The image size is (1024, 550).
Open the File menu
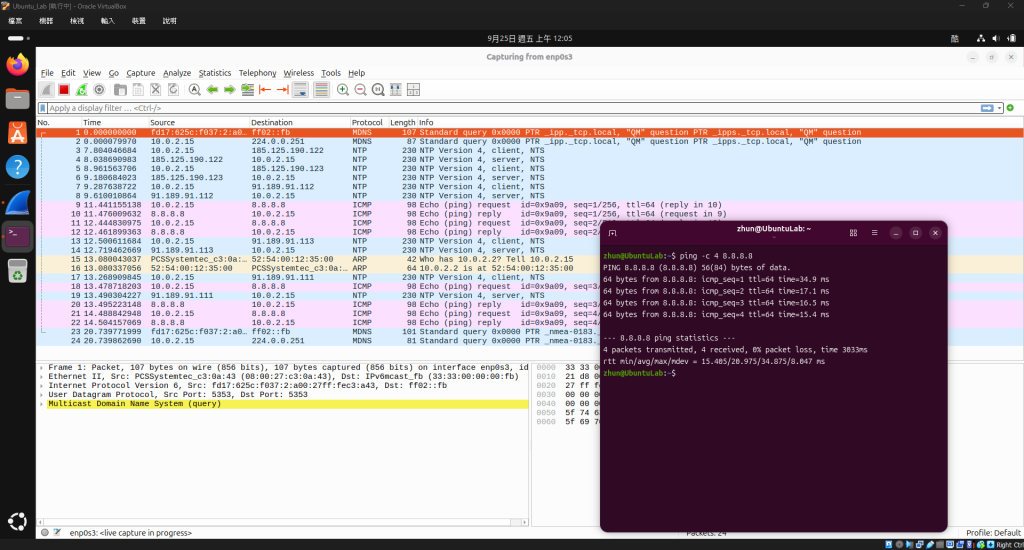(47, 73)
